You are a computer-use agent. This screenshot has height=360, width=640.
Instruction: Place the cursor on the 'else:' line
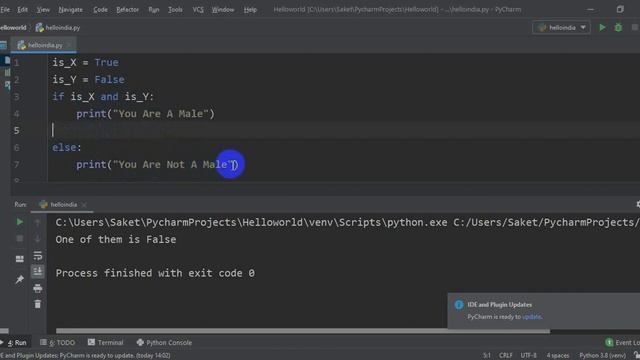tap(67, 147)
